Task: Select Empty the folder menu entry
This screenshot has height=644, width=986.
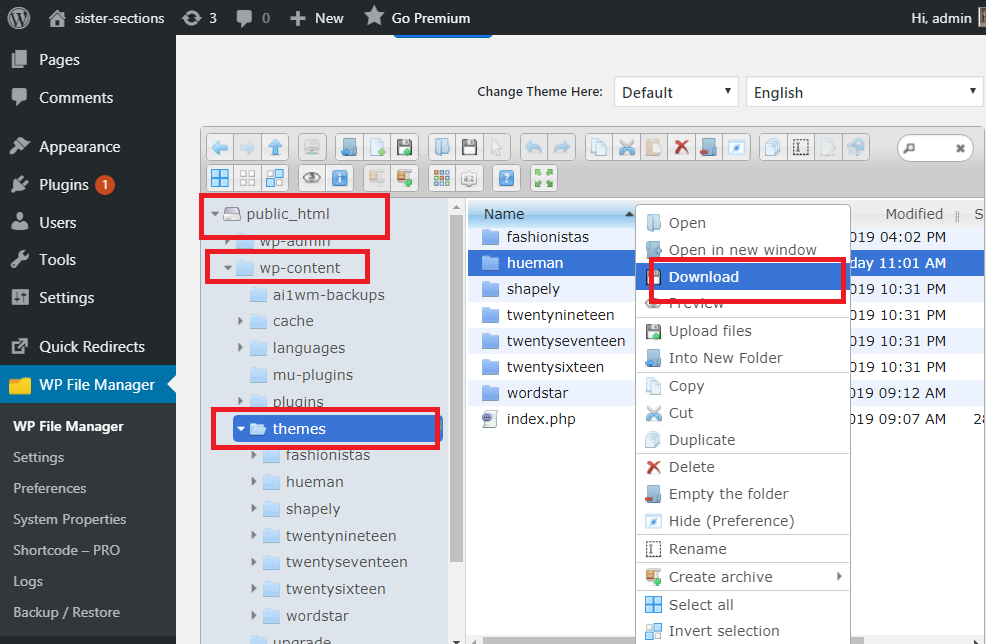Action: click(x=743, y=494)
